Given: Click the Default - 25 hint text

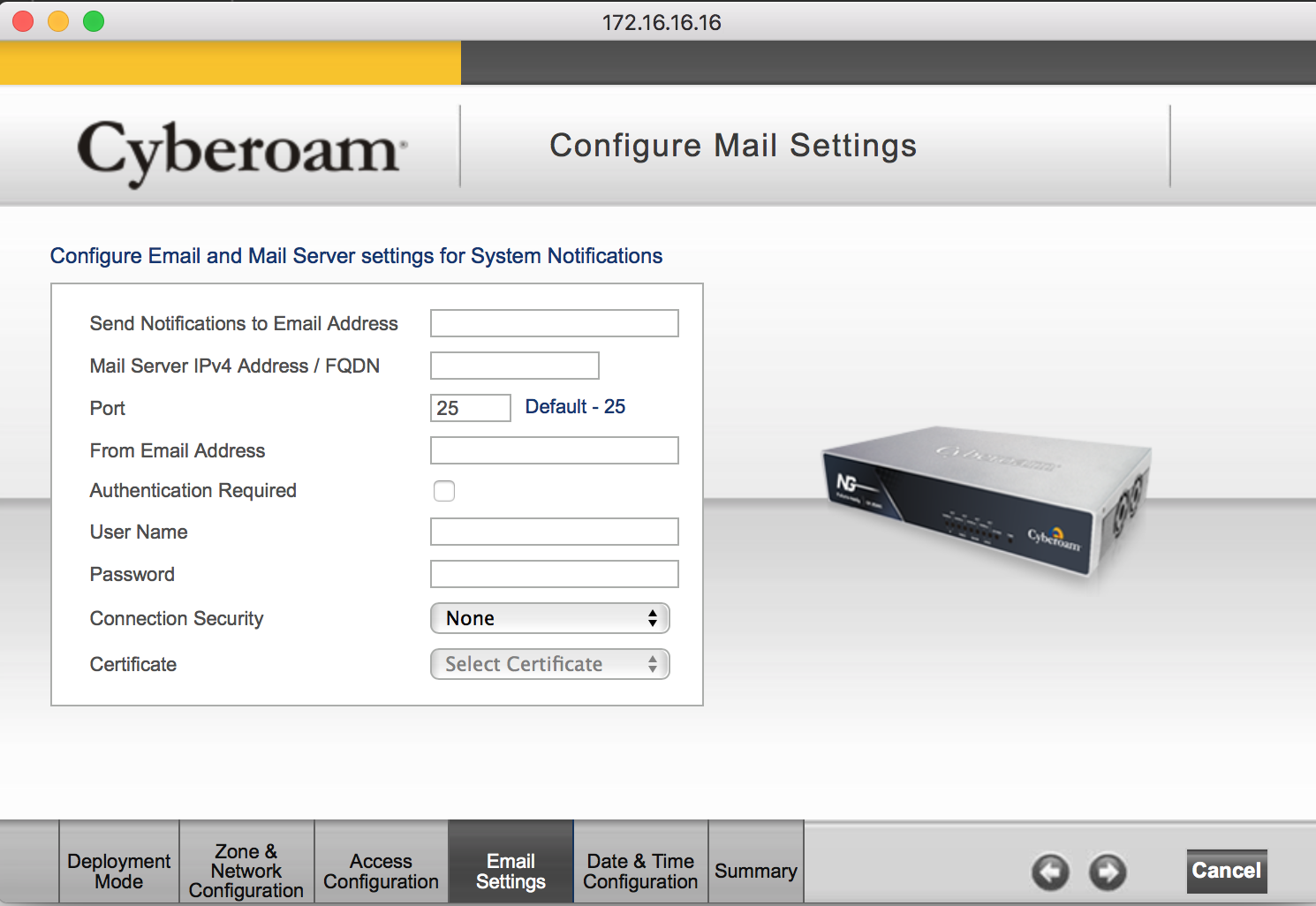Looking at the screenshot, I should (575, 406).
